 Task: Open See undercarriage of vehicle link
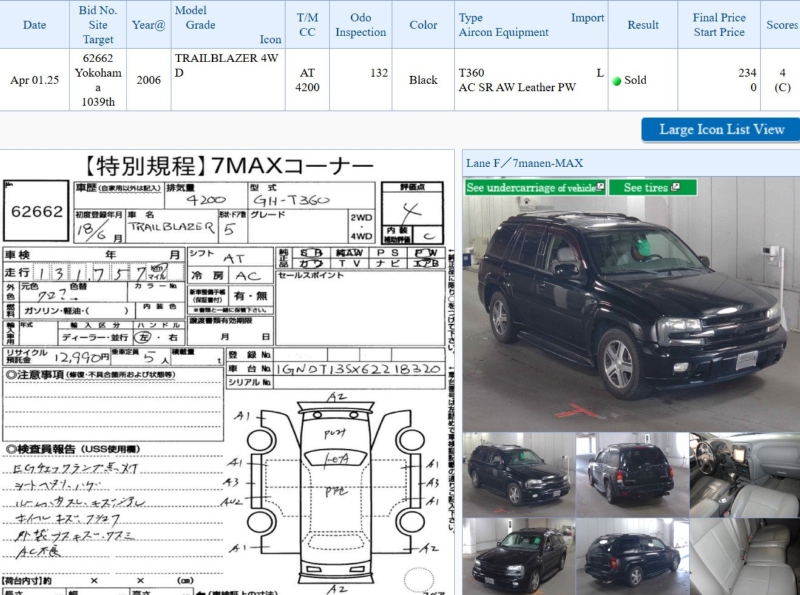coord(531,187)
